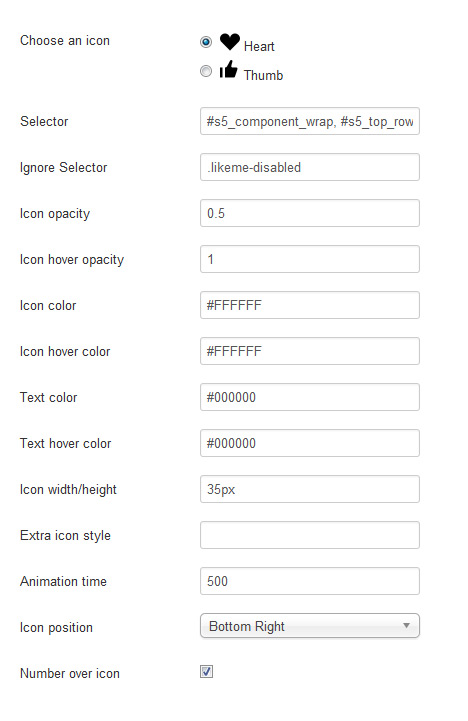Click the Icon hover opacity field
This screenshot has height=721, width=468.
pyautogui.click(x=310, y=259)
